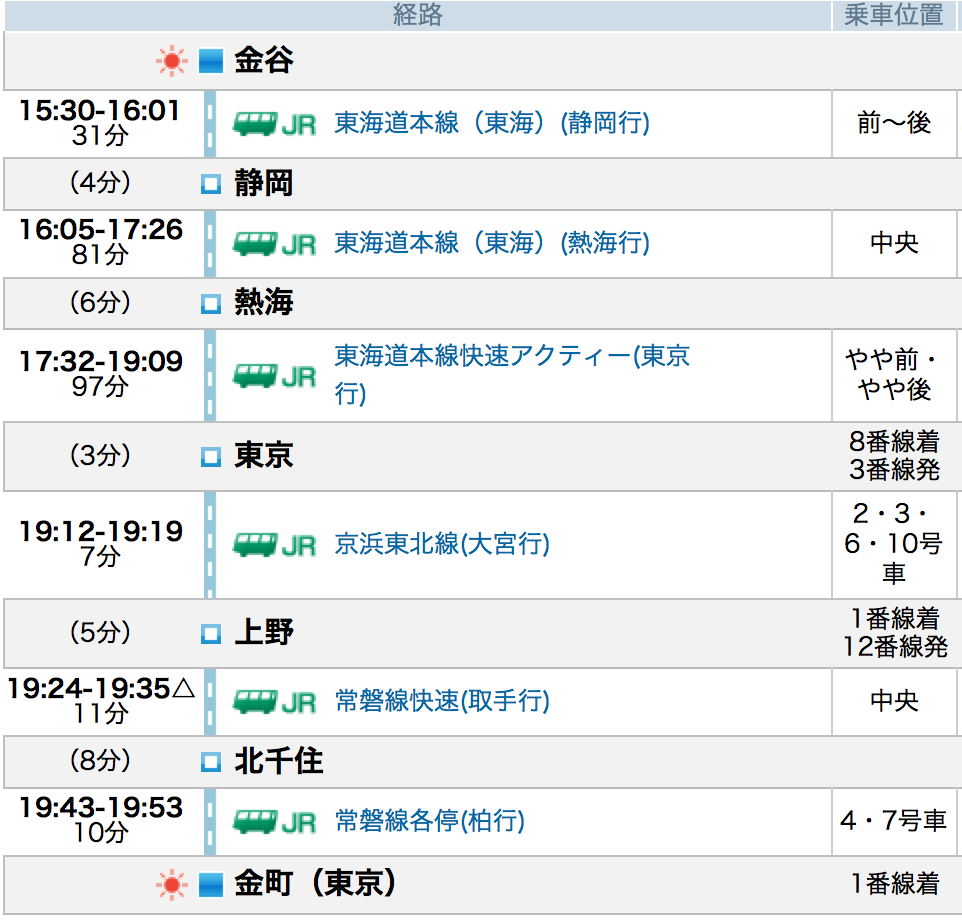Click the JR train icon on the 常磐線各停 row
This screenshot has height=924, width=962.
[274, 822]
